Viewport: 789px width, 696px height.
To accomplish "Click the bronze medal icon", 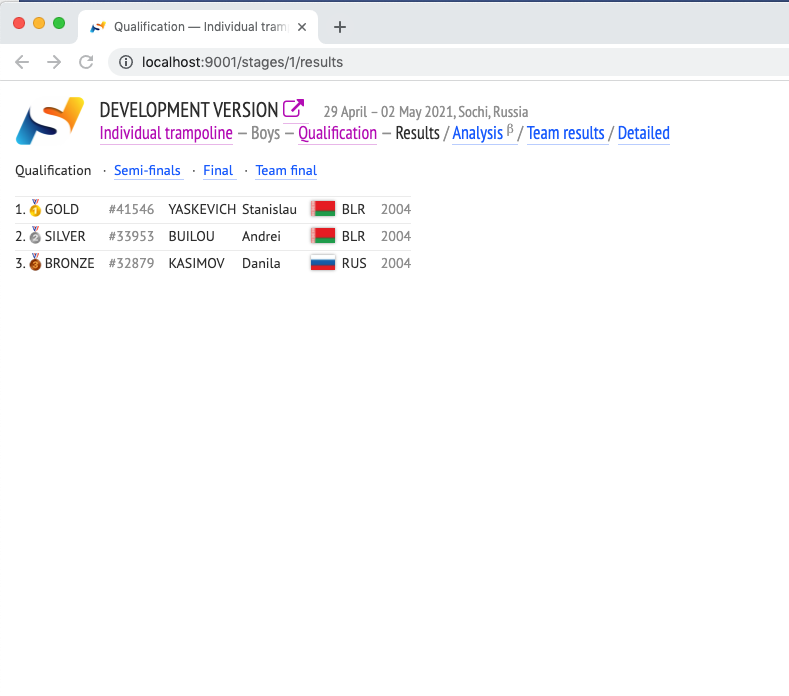I will (x=35, y=262).
